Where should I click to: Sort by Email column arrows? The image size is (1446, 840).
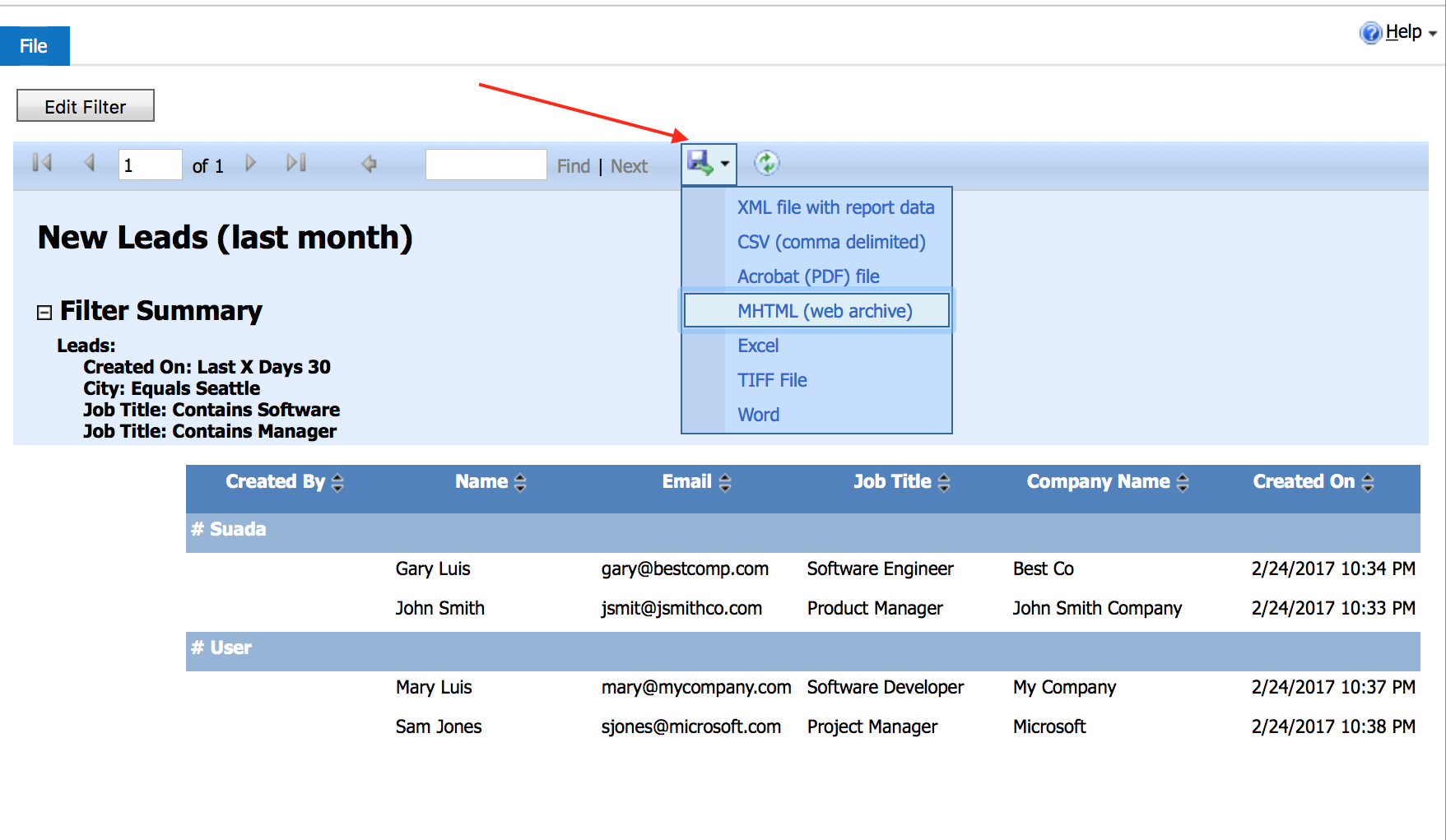tap(724, 483)
